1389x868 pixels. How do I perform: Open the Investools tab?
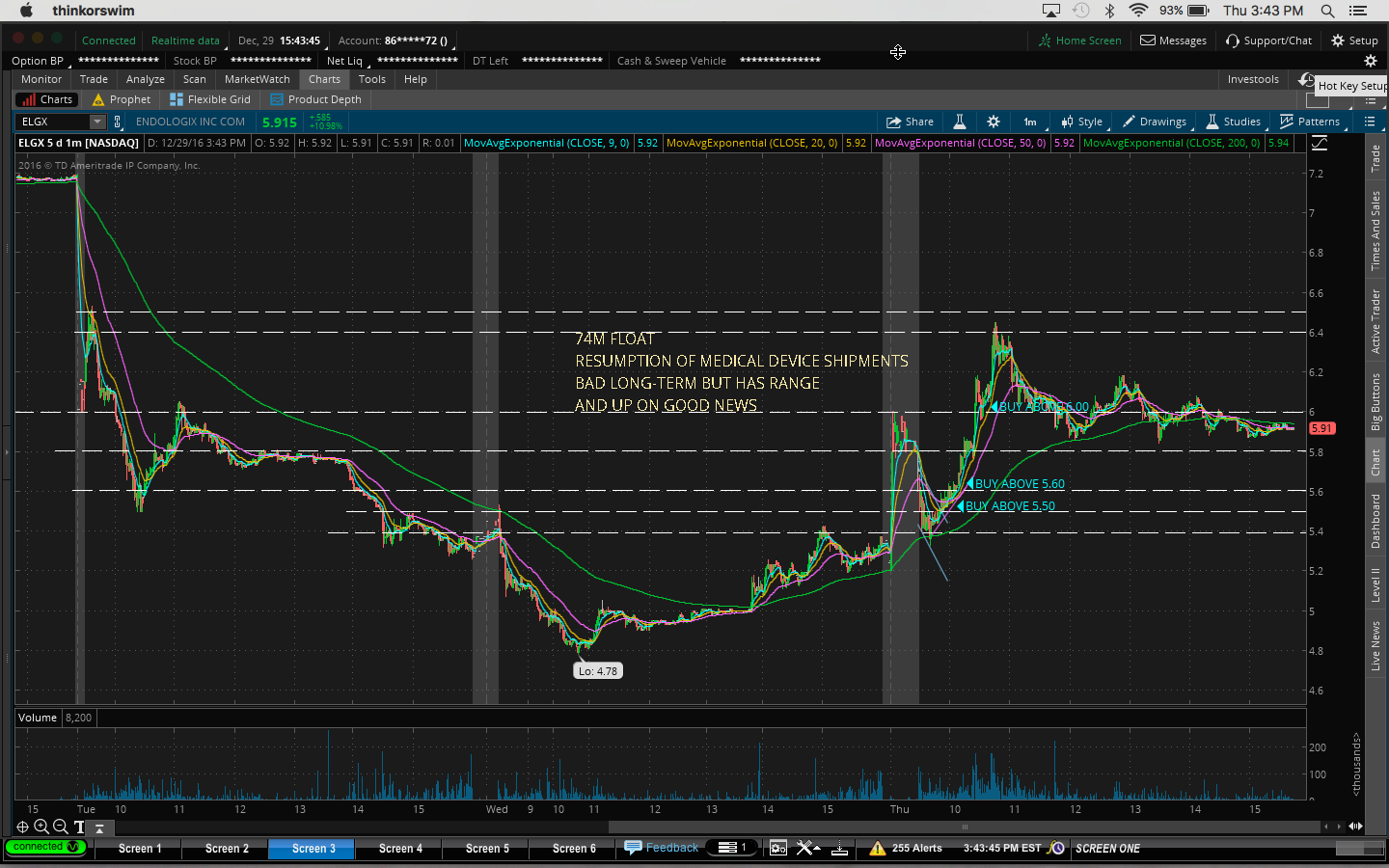pyautogui.click(x=1253, y=79)
